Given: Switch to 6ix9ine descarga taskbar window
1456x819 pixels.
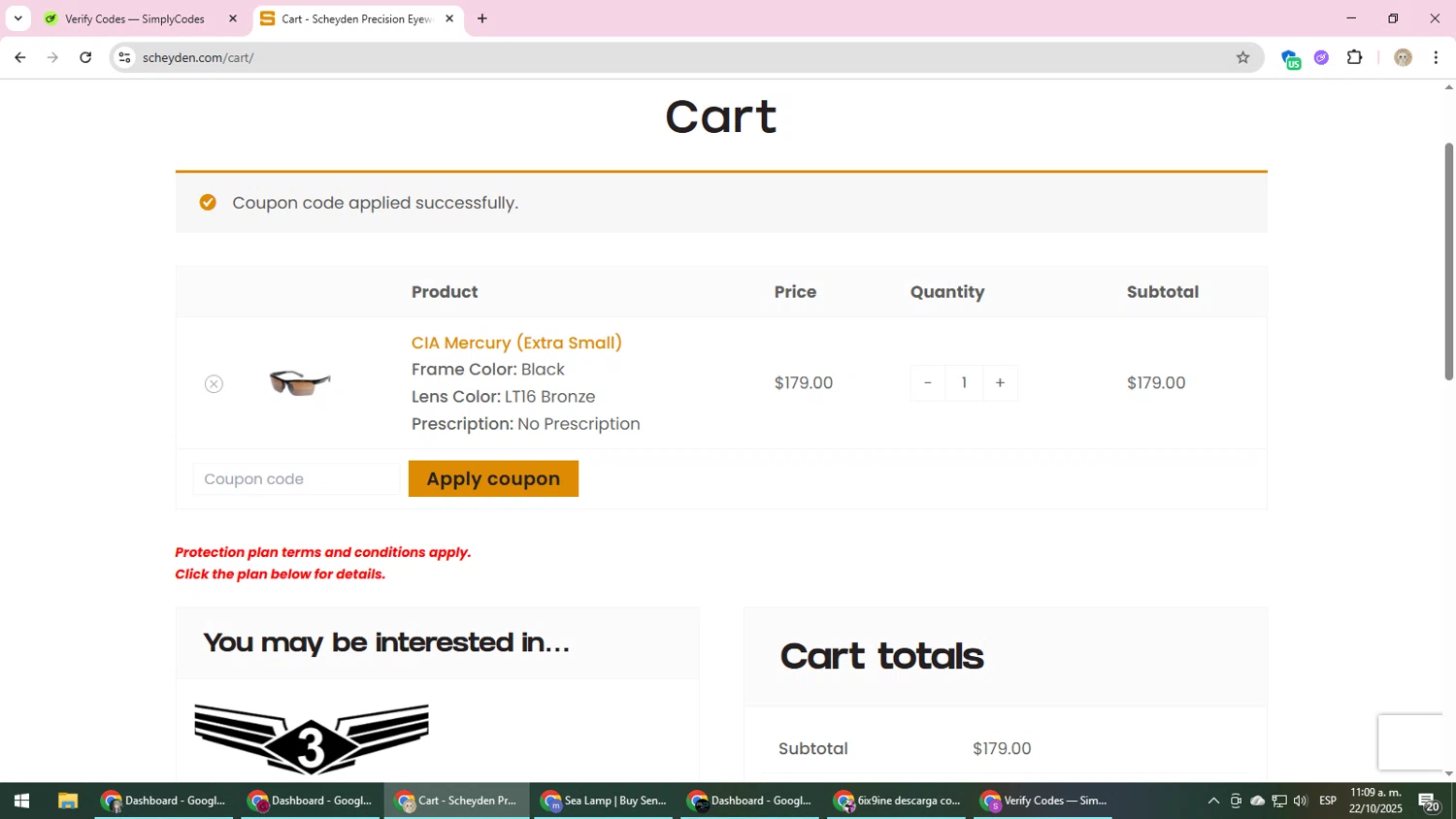Looking at the screenshot, I should (x=898, y=801).
